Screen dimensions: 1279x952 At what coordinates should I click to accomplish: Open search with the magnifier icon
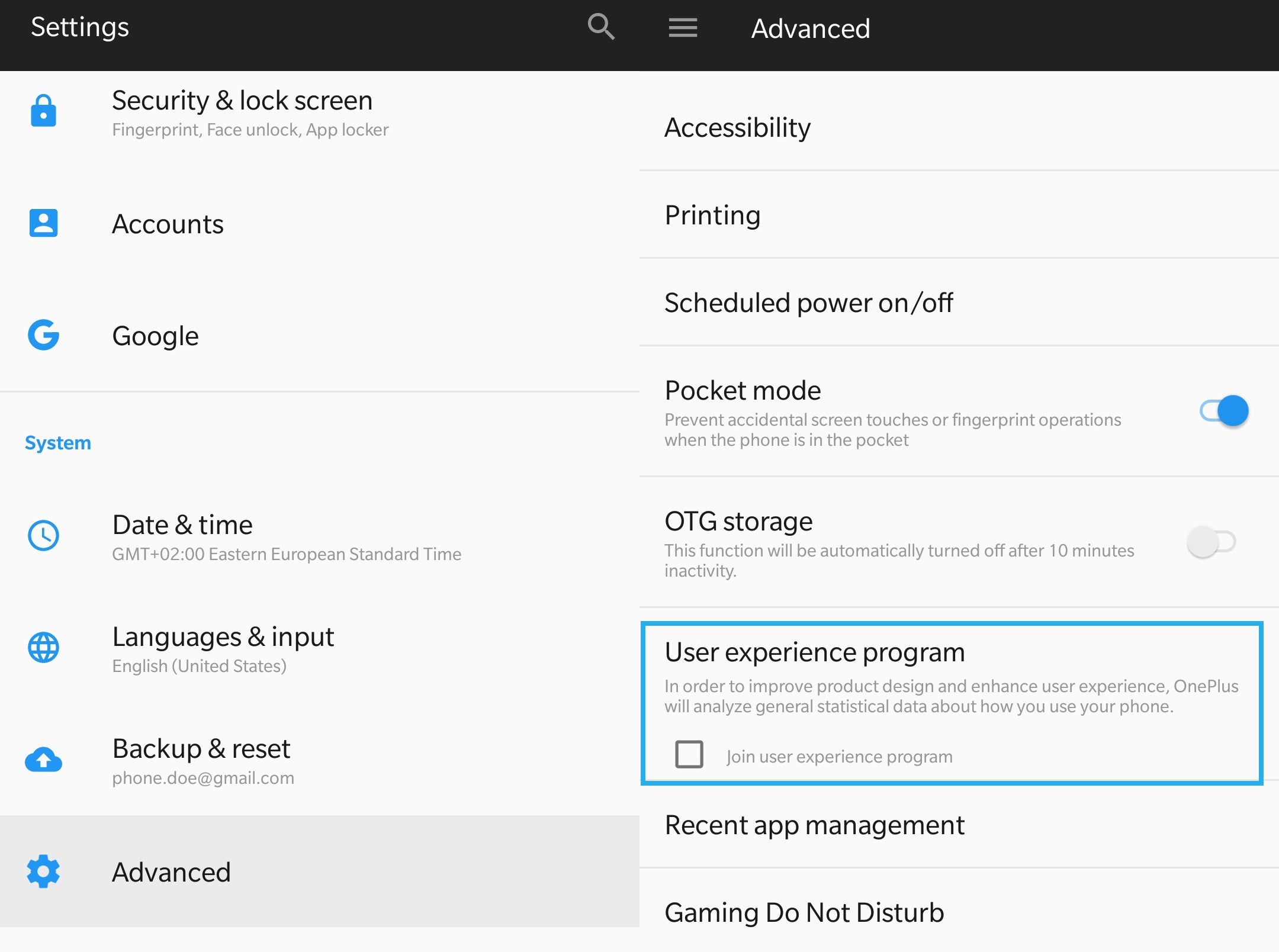(x=601, y=27)
